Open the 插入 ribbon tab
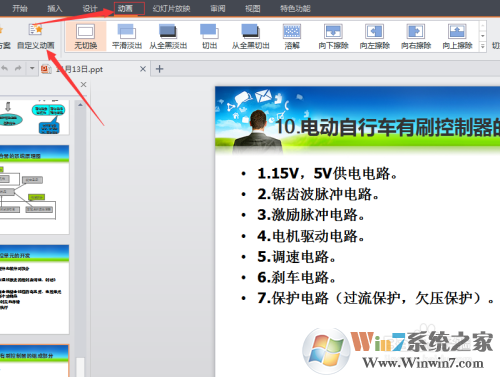Screen dimensions: 500x377 click(x=55, y=8)
